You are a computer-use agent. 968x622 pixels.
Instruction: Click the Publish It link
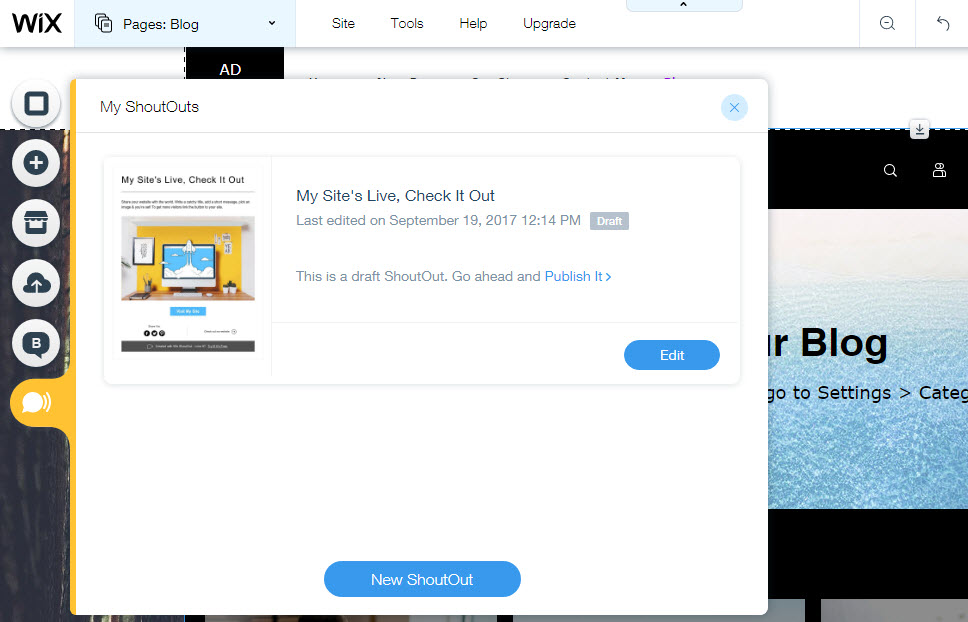pyautogui.click(x=578, y=276)
